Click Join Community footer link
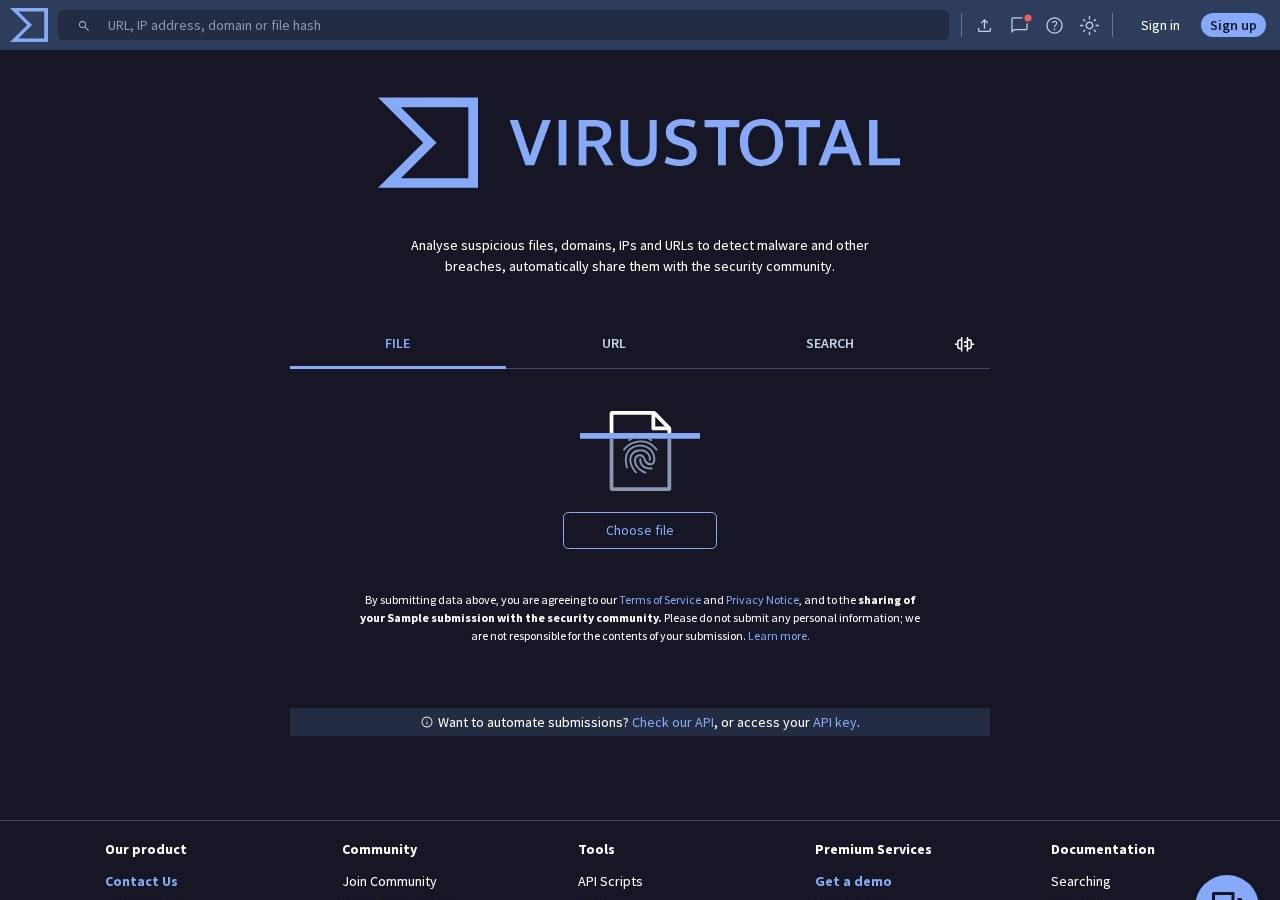The width and height of the screenshot is (1280, 900). [x=389, y=881]
